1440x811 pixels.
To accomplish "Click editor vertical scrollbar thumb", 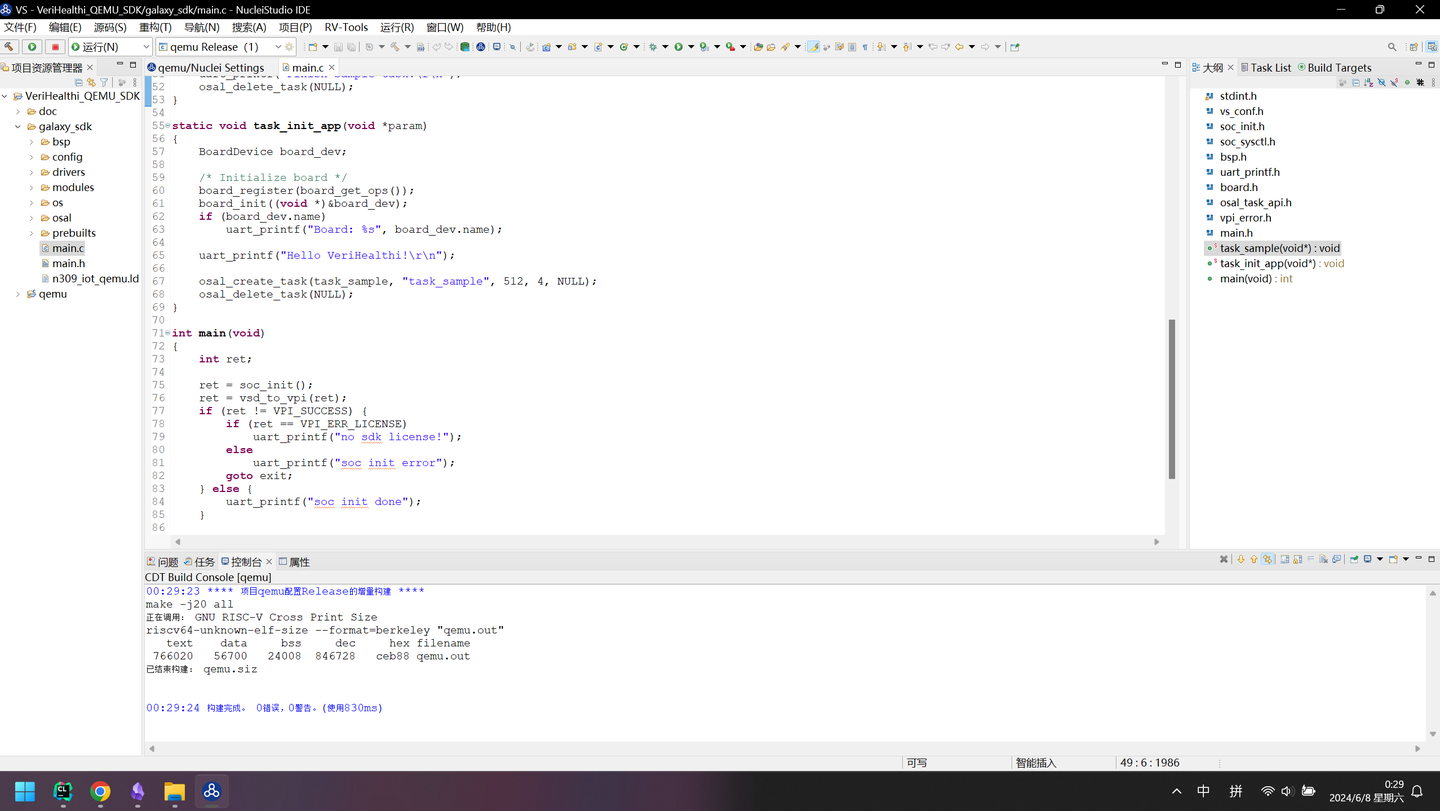I will 1172,399.
